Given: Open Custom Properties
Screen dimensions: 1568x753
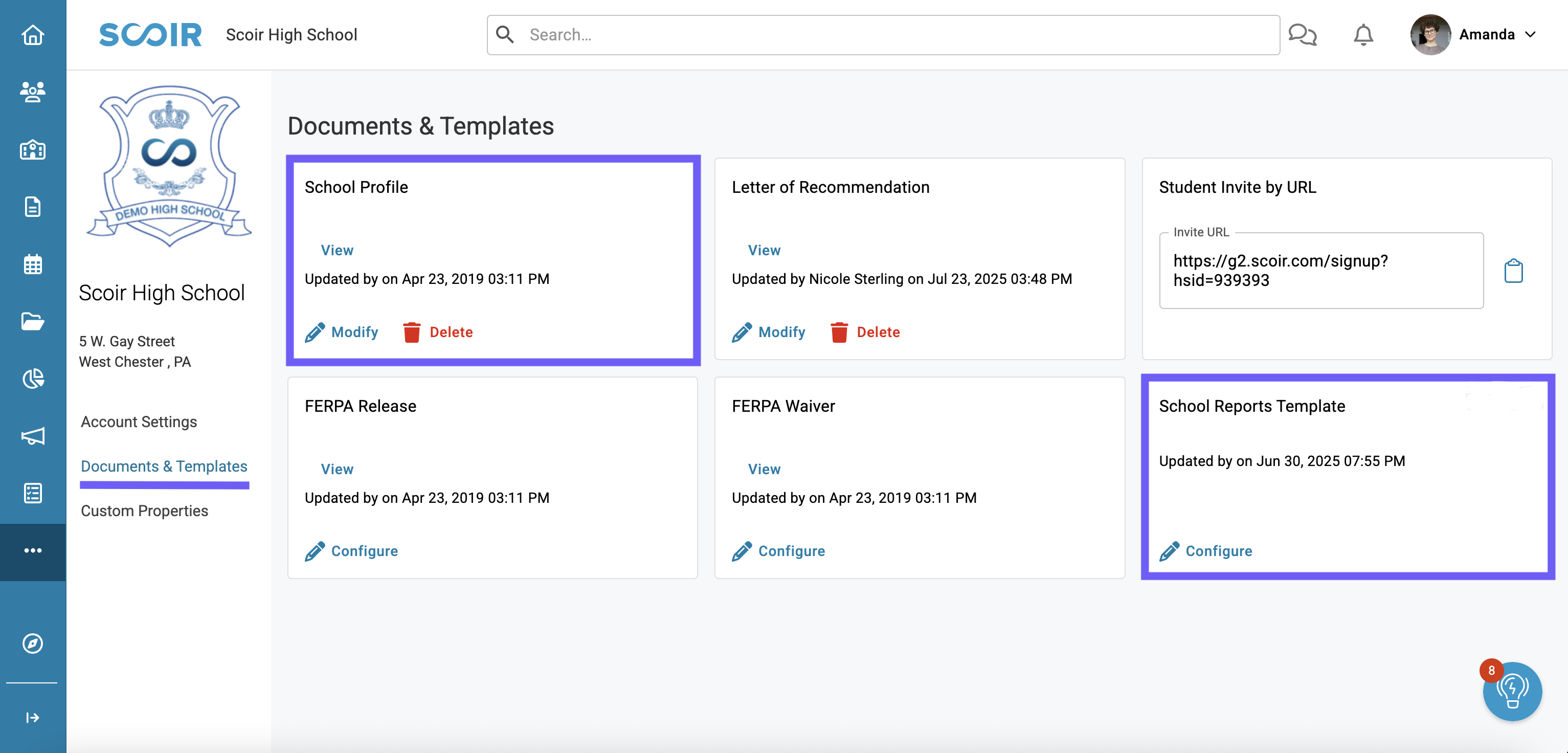Looking at the screenshot, I should point(144,511).
